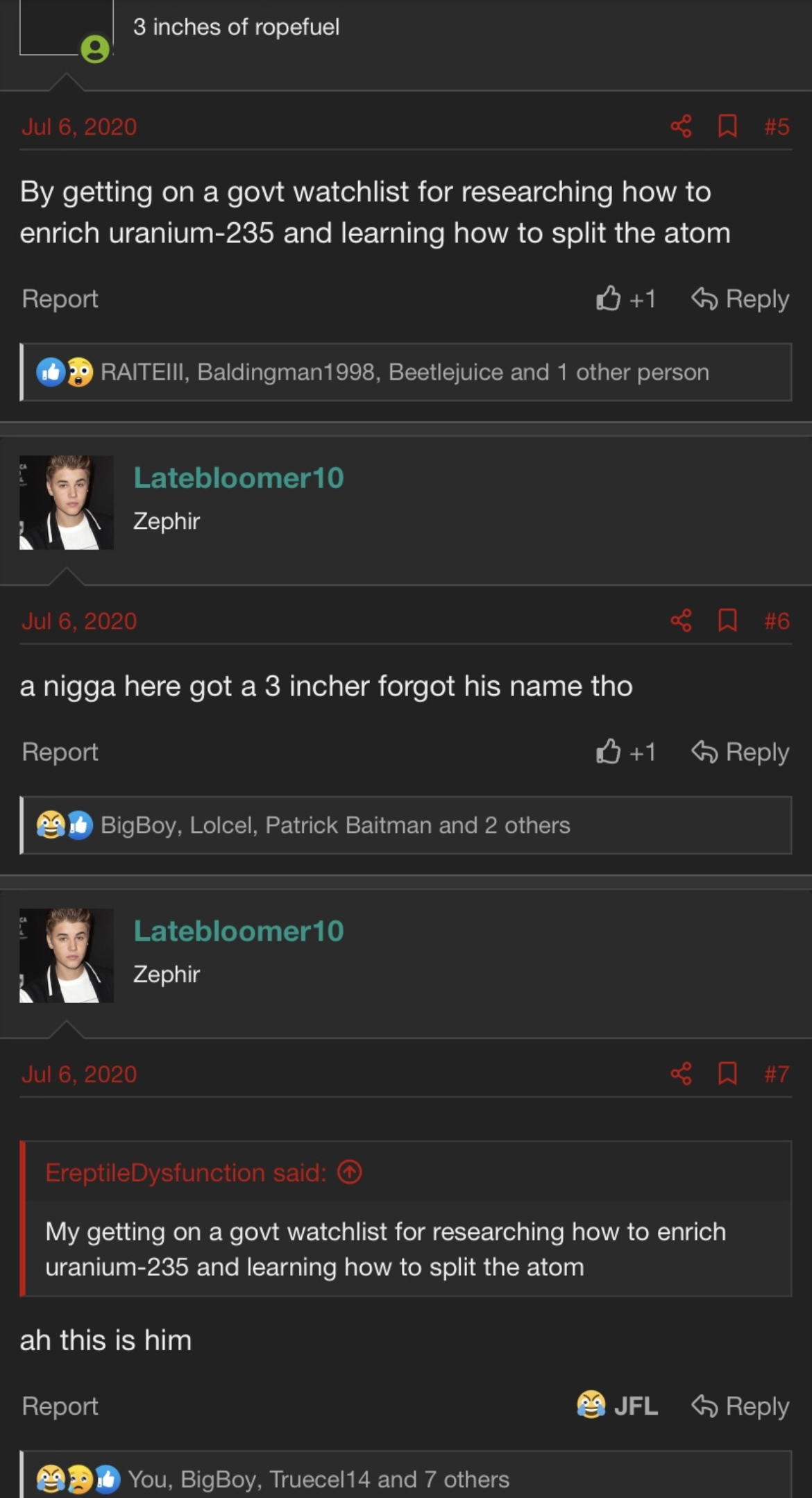The height and width of the screenshot is (1498, 812).
Task: Bookmark post #6
Action: 727,621
